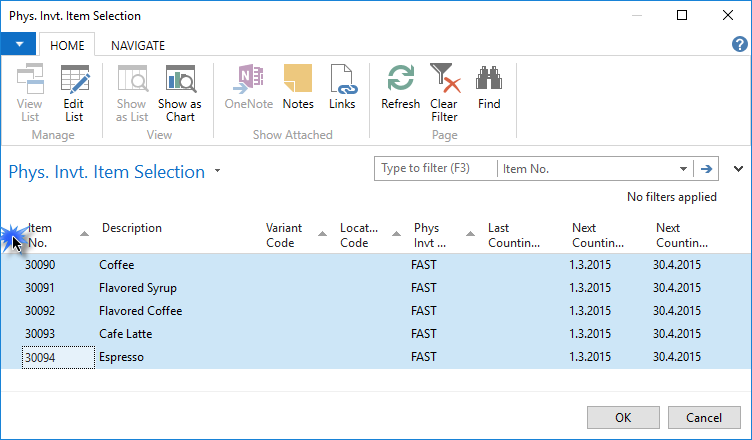Open the Item No. filter field dropdown
This screenshot has width=752, height=440.
pos(684,169)
